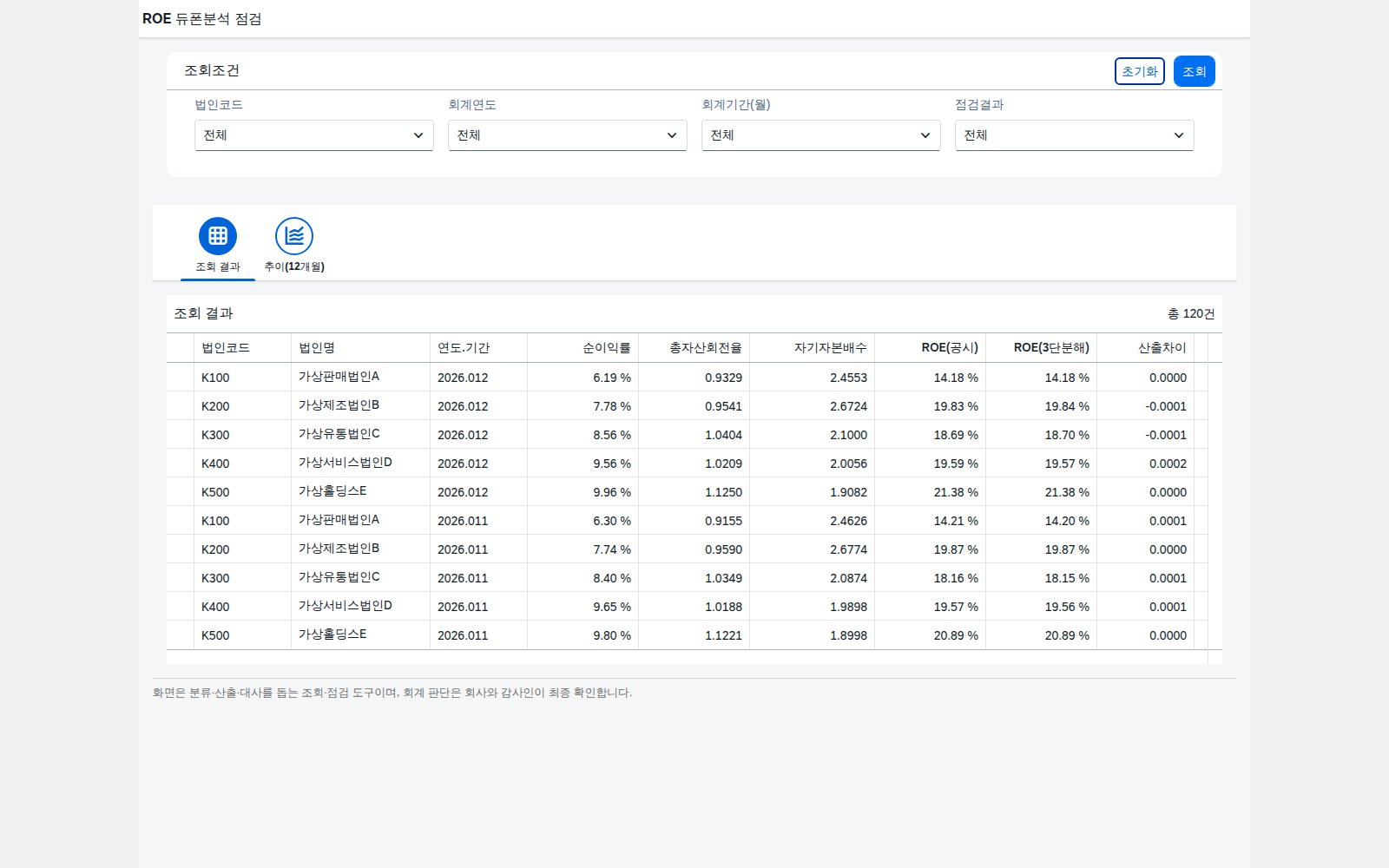Image resolution: width=1389 pixels, height=868 pixels.
Task: Click net margin value 9.65 %
Action: coord(612,607)
